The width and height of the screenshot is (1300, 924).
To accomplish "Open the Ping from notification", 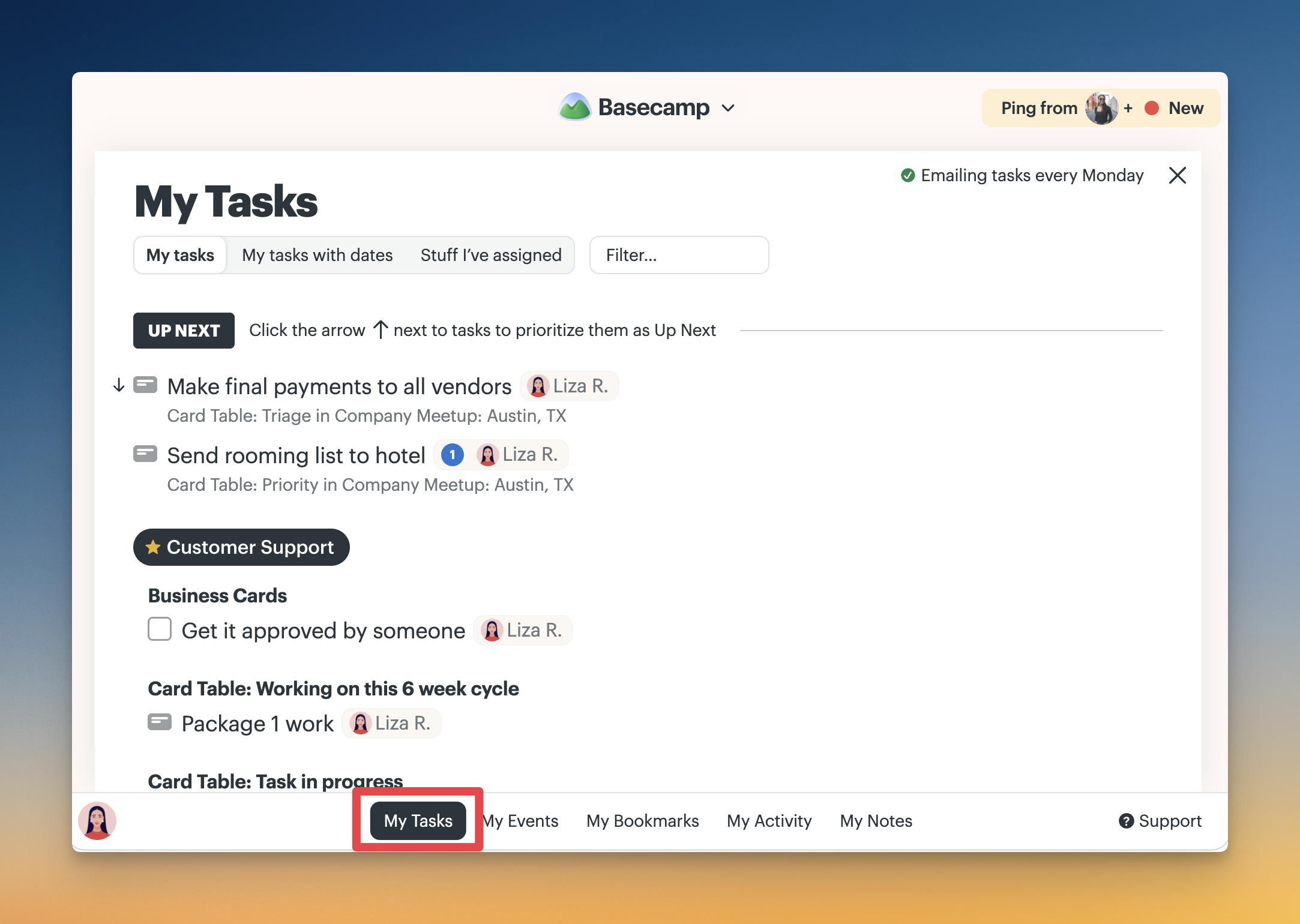I will [x=1101, y=108].
